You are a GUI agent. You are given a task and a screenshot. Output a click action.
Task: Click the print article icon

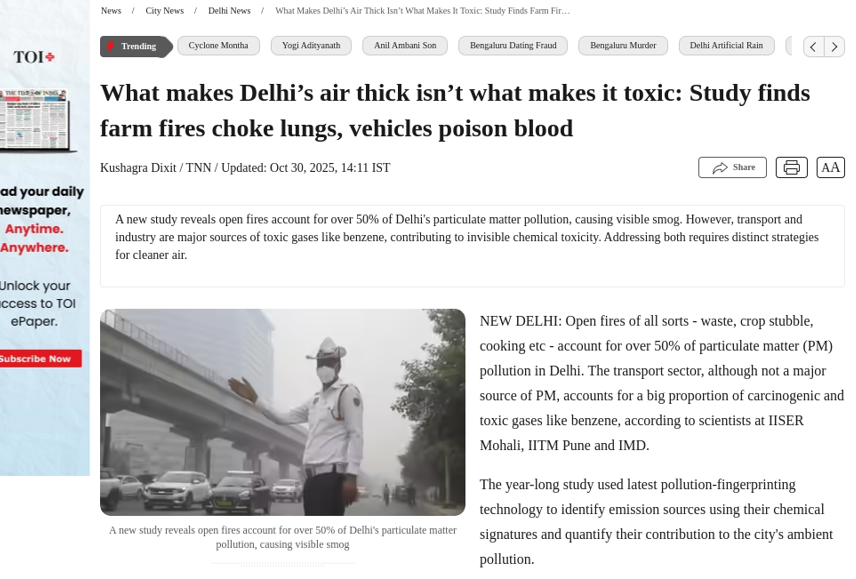pos(791,168)
